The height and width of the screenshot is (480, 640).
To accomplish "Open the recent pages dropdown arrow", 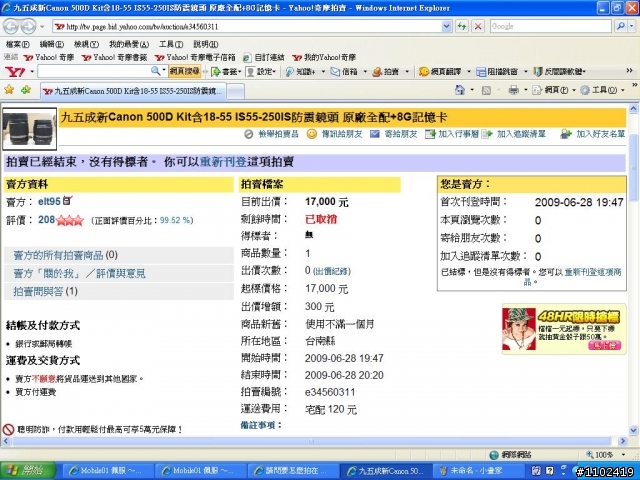I will pyautogui.click(x=42, y=27).
